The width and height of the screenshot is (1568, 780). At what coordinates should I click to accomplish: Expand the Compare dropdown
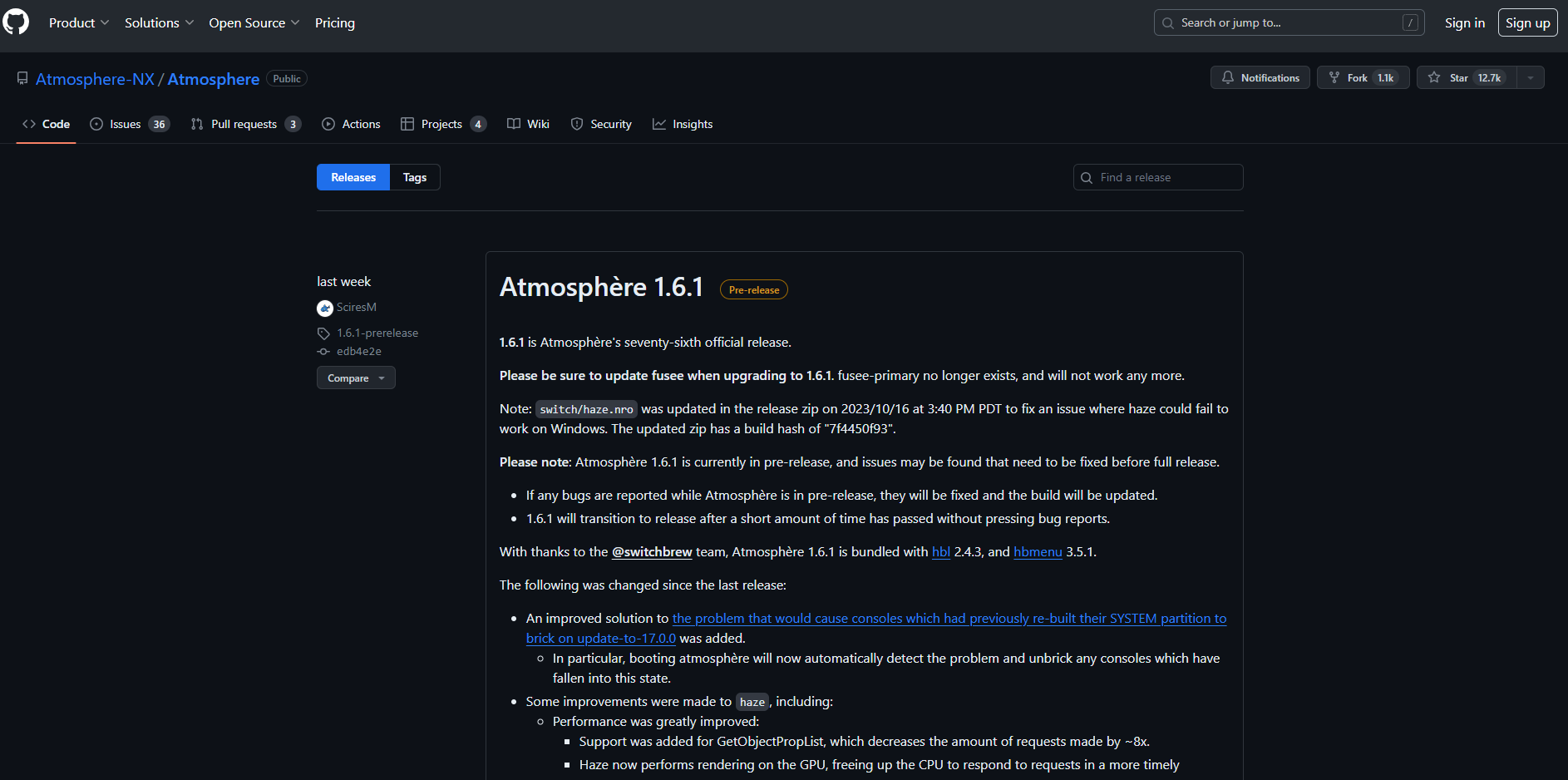point(356,378)
